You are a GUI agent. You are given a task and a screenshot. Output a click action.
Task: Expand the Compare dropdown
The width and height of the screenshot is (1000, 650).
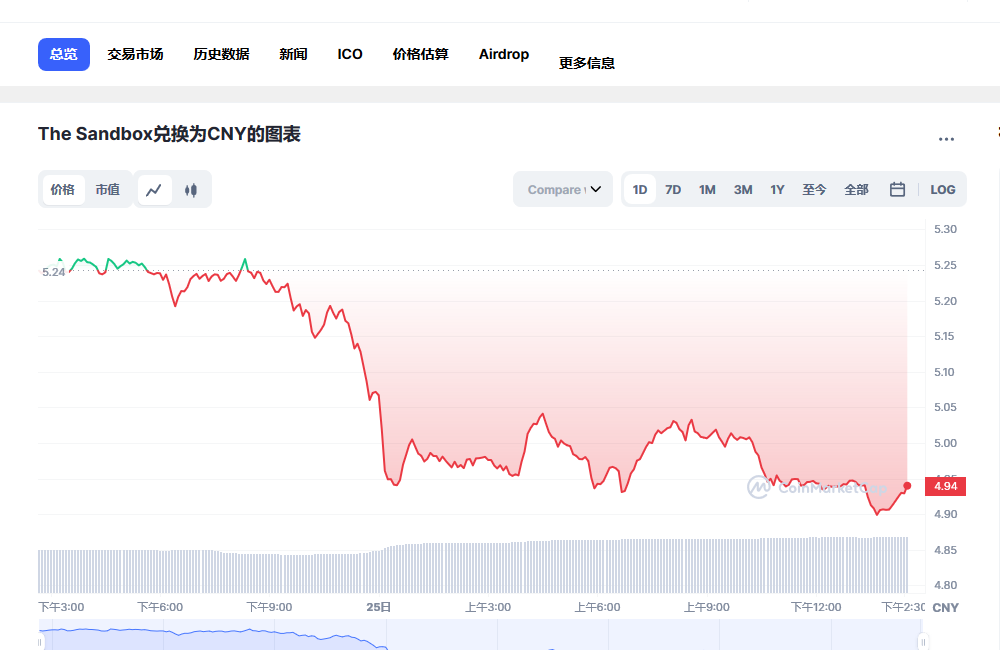563,189
